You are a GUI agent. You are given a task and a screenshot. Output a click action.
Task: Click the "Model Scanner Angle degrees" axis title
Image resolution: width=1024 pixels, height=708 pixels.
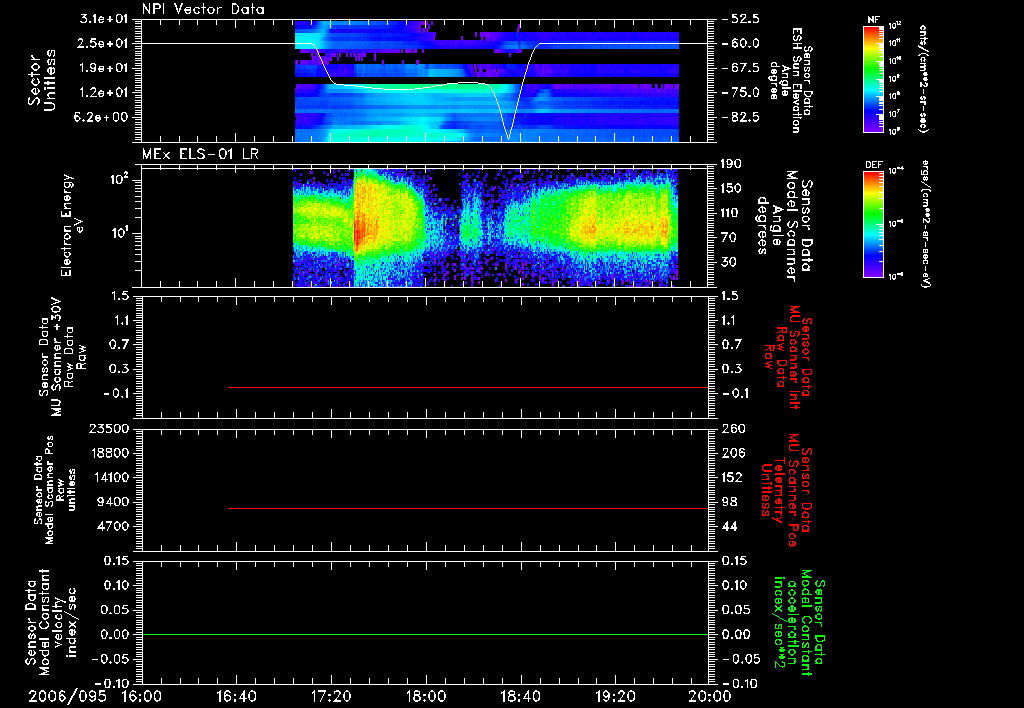pyautogui.click(x=783, y=226)
